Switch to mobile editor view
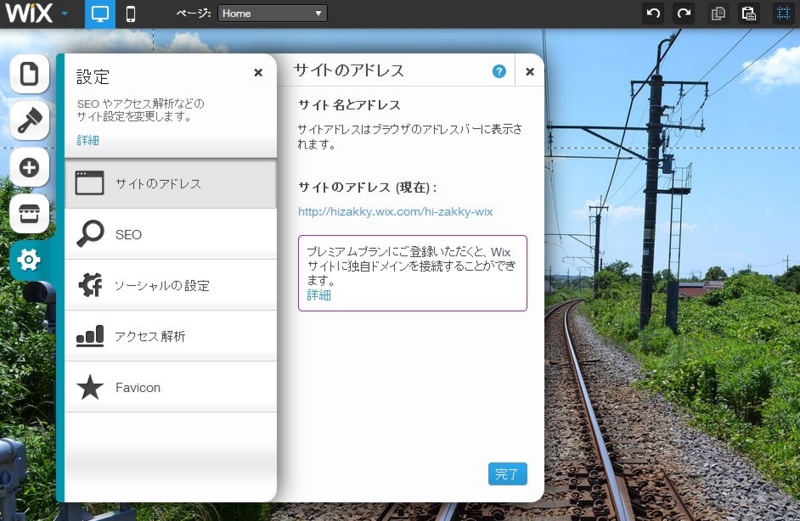This screenshot has width=800, height=521. 131,14
